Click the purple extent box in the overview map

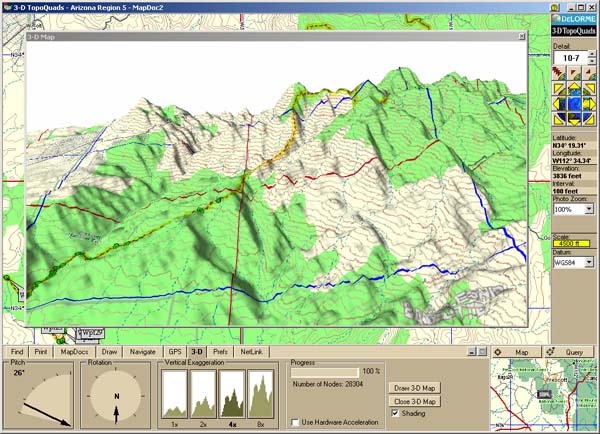coord(543,394)
